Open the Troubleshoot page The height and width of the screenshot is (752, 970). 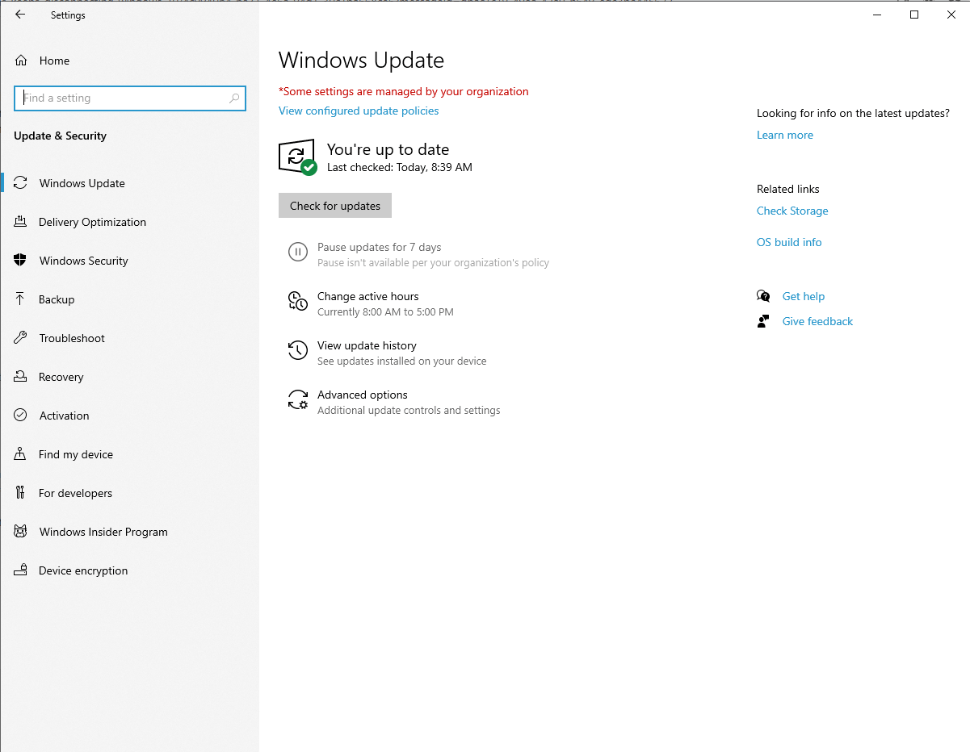click(72, 338)
